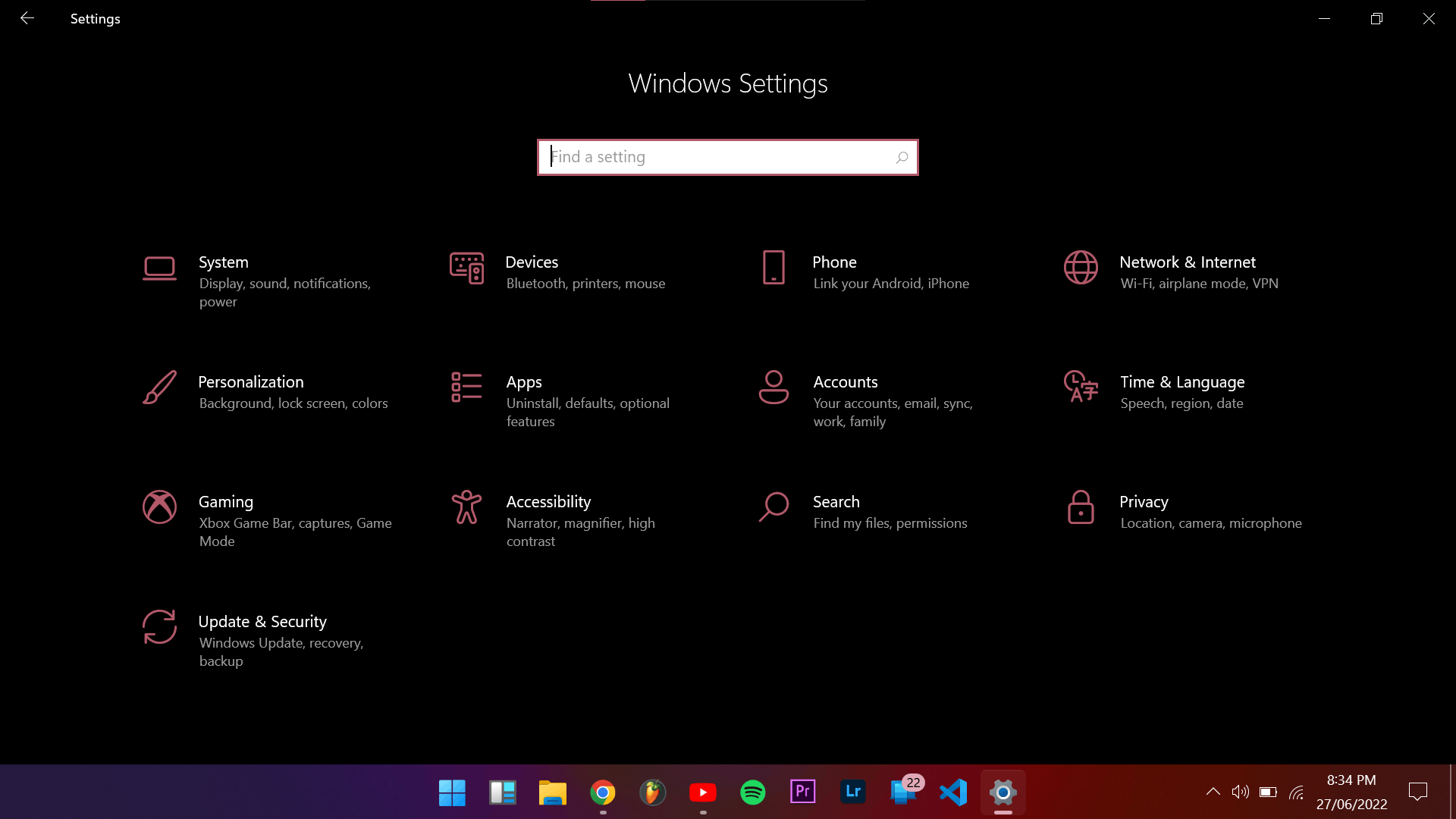Click 'Link your Android, iPhone' description

[x=891, y=284]
